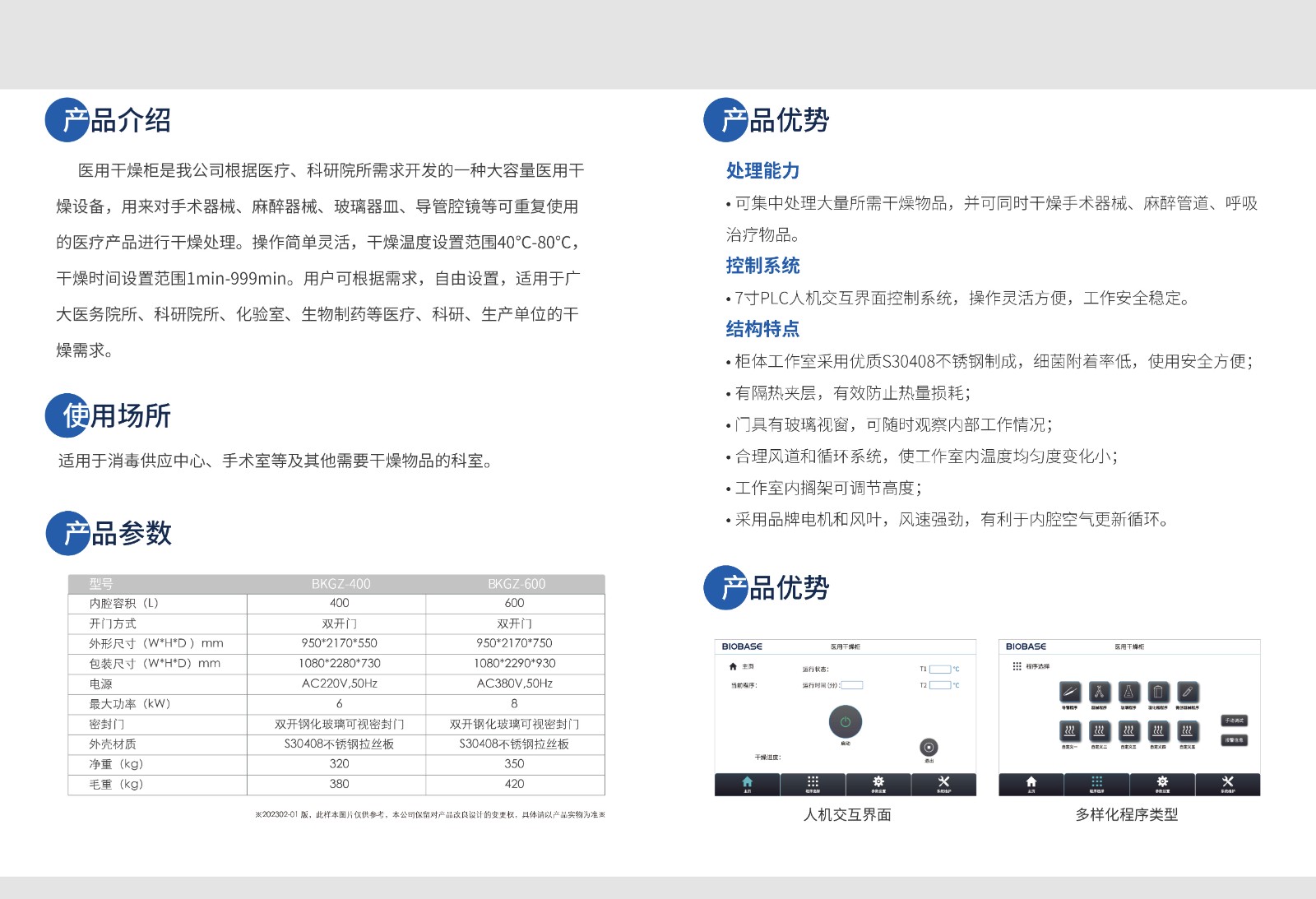This screenshot has height=899, width=1316.
Task: Select the catheter program icon
Action: click(x=1069, y=693)
